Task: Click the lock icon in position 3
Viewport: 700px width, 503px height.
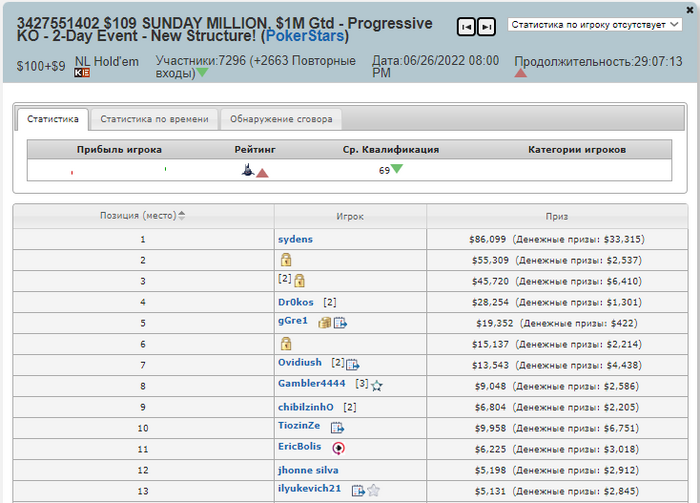Action: (300, 281)
